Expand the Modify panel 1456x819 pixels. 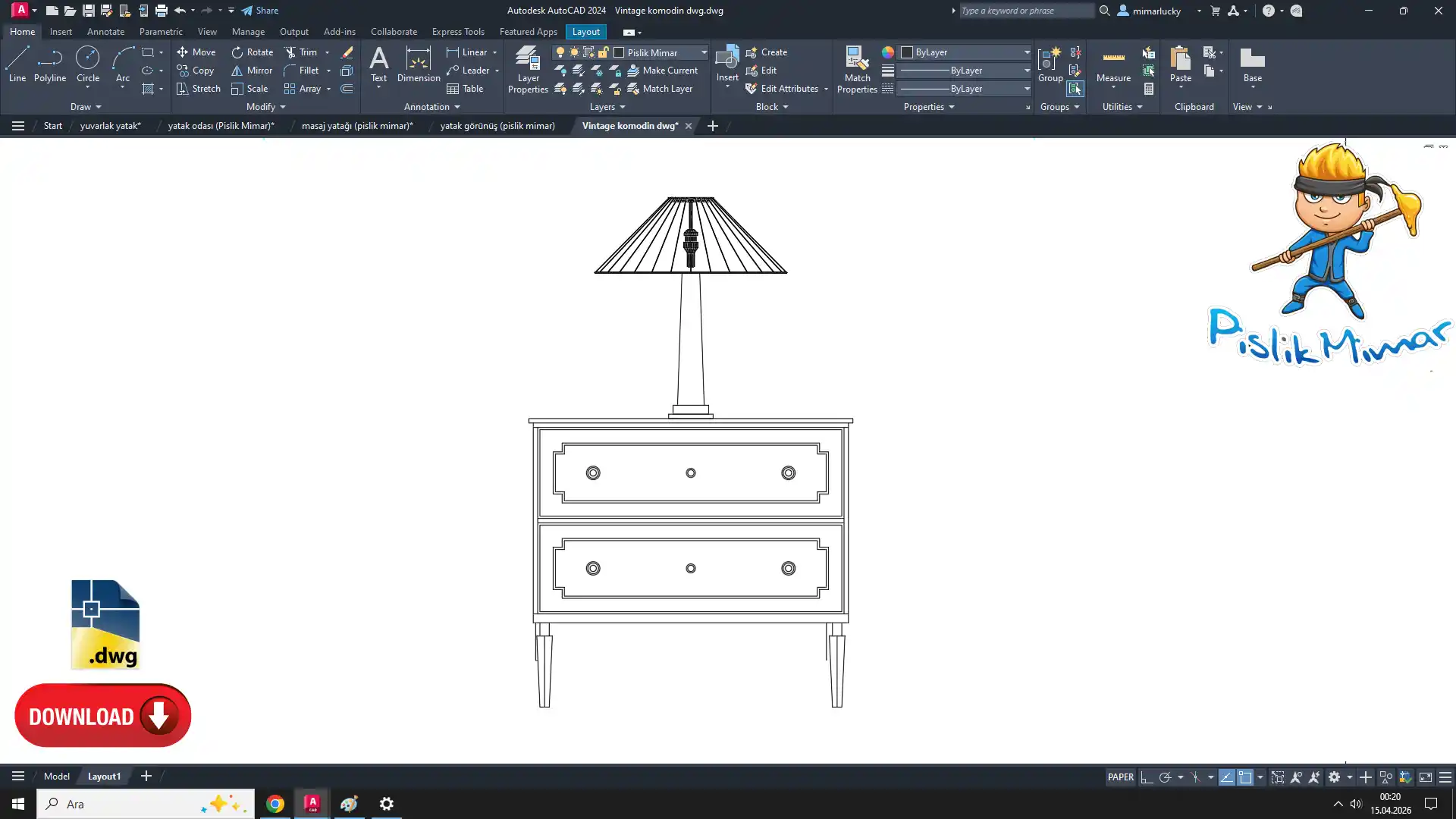(x=265, y=107)
